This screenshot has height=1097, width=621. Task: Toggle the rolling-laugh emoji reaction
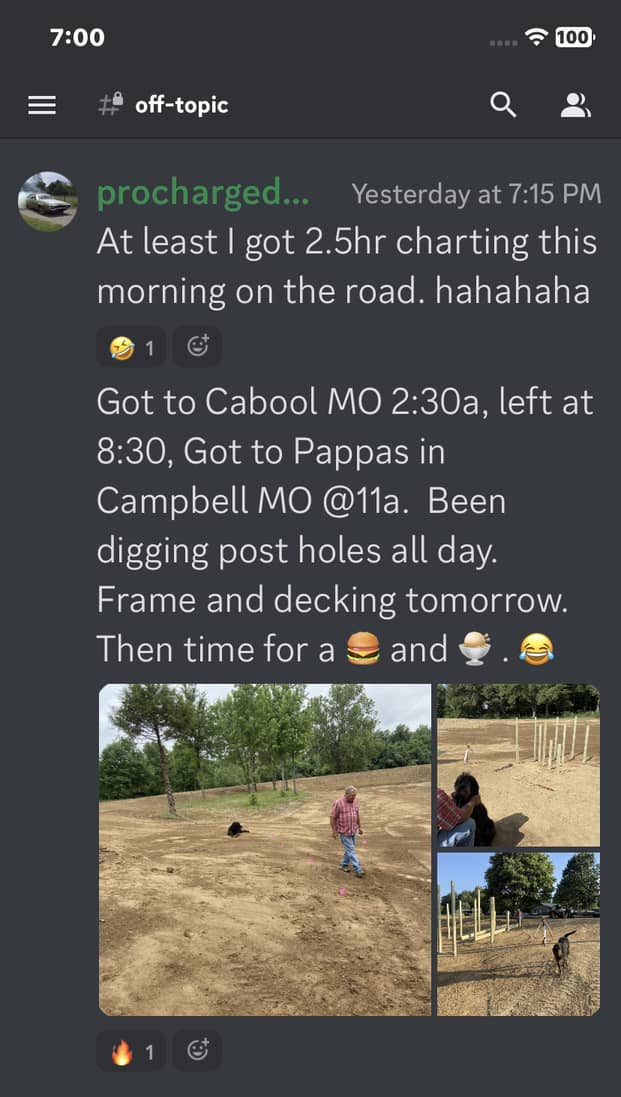pyautogui.click(x=131, y=346)
